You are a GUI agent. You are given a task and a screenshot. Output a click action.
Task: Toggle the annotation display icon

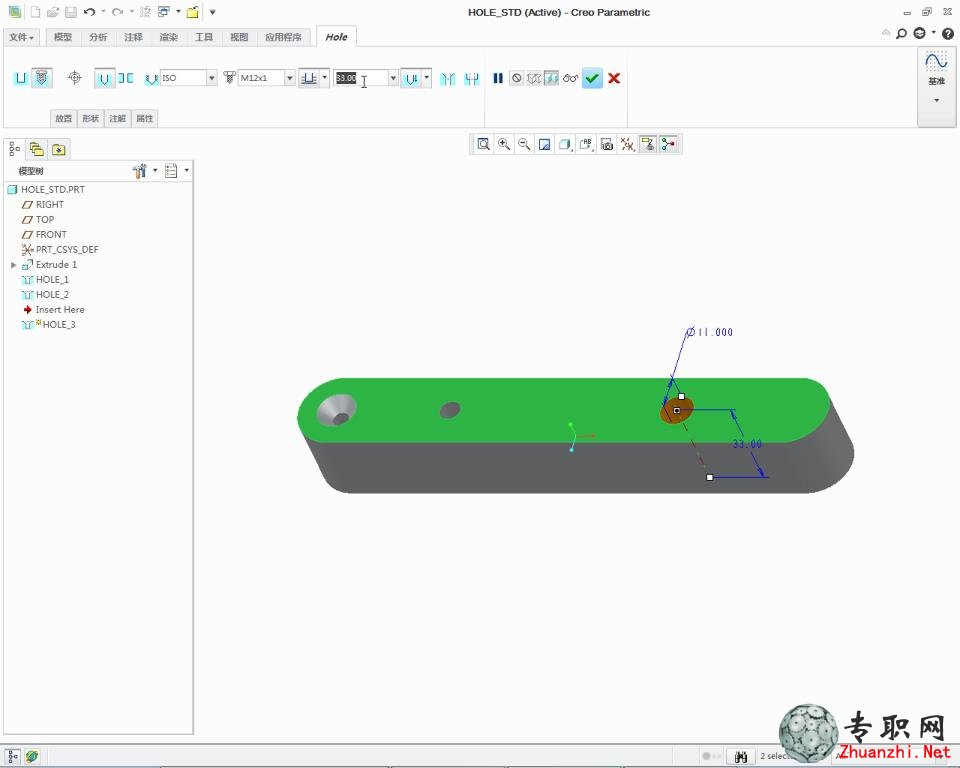pos(648,145)
